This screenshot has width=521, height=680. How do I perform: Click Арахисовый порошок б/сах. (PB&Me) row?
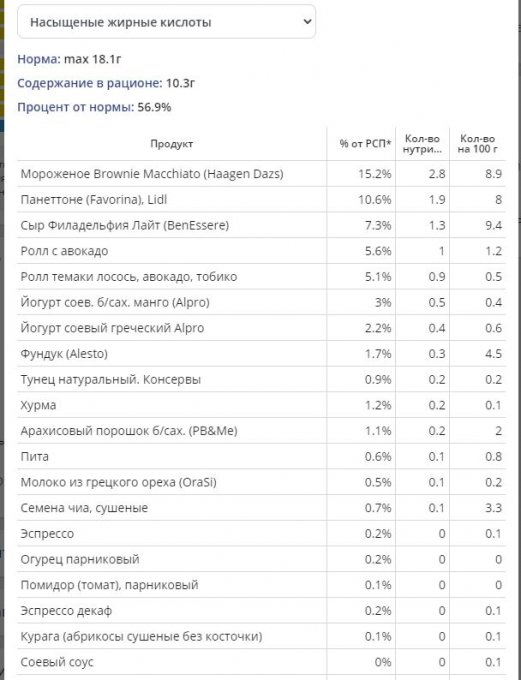pyautogui.click(x=261, y=431)
